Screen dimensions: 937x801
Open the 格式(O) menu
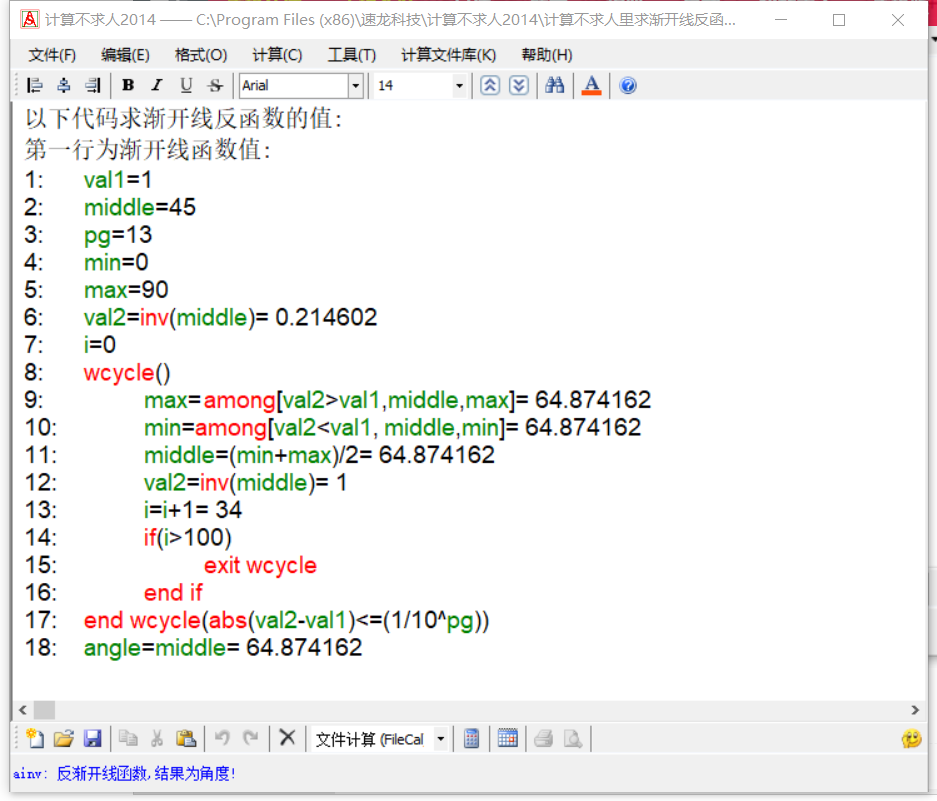tap(201, 55)
